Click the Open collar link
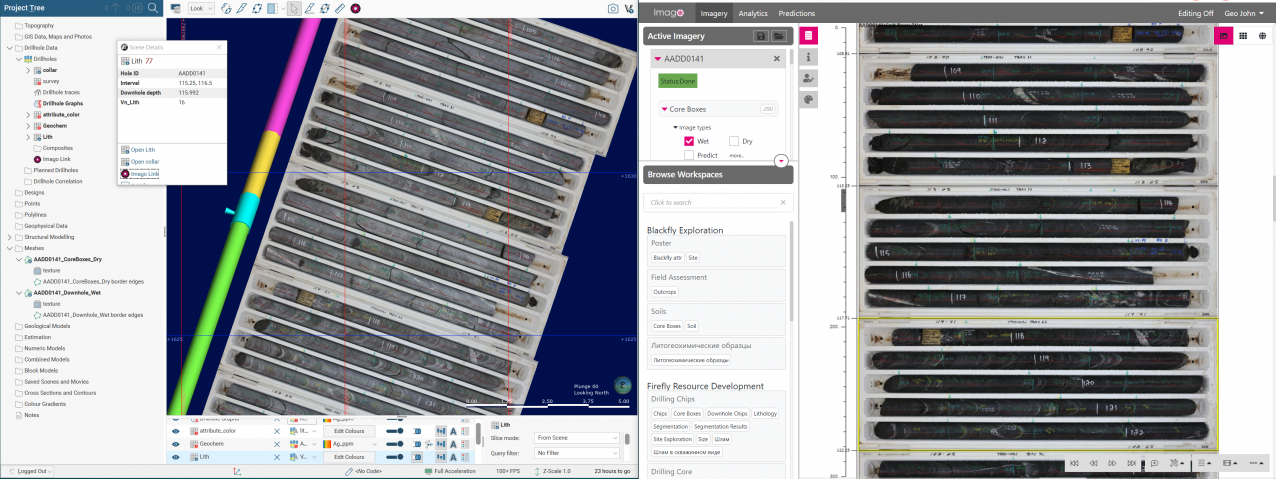This screenshot has width=1276, height=479. [x=145, y=162]
